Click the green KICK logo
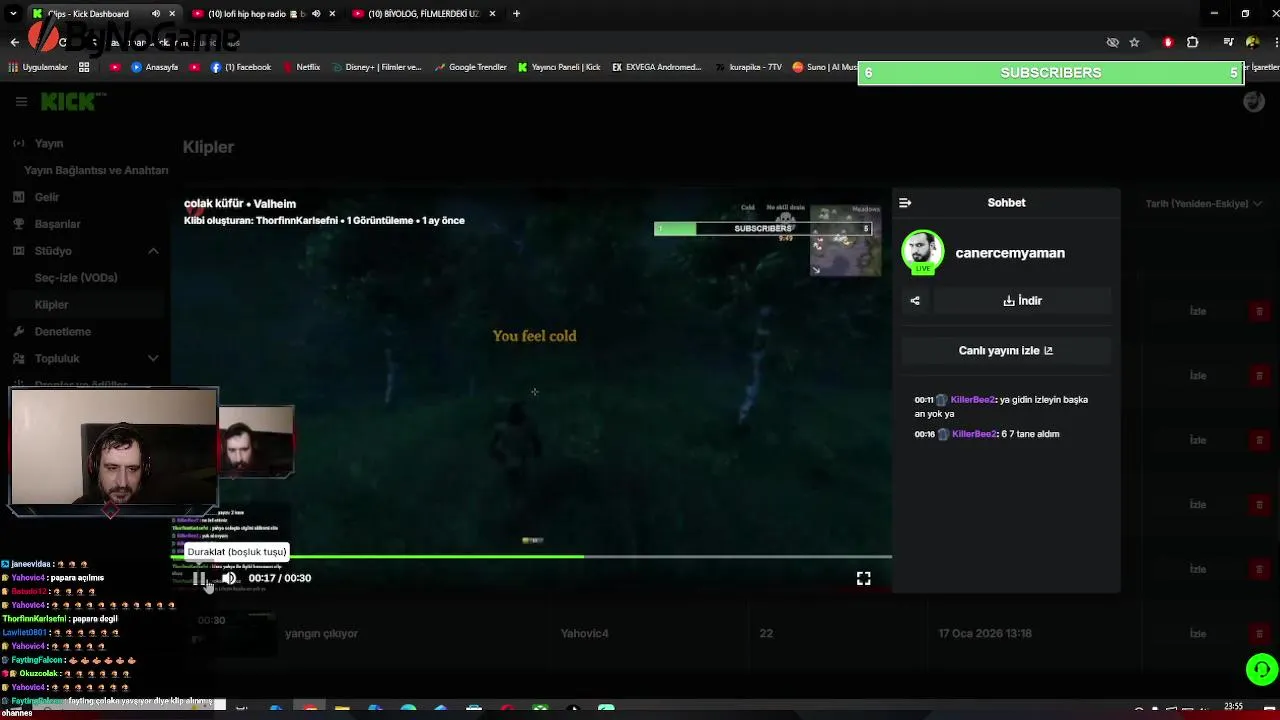Viewport: 1280px width, 720px height. 73,101
